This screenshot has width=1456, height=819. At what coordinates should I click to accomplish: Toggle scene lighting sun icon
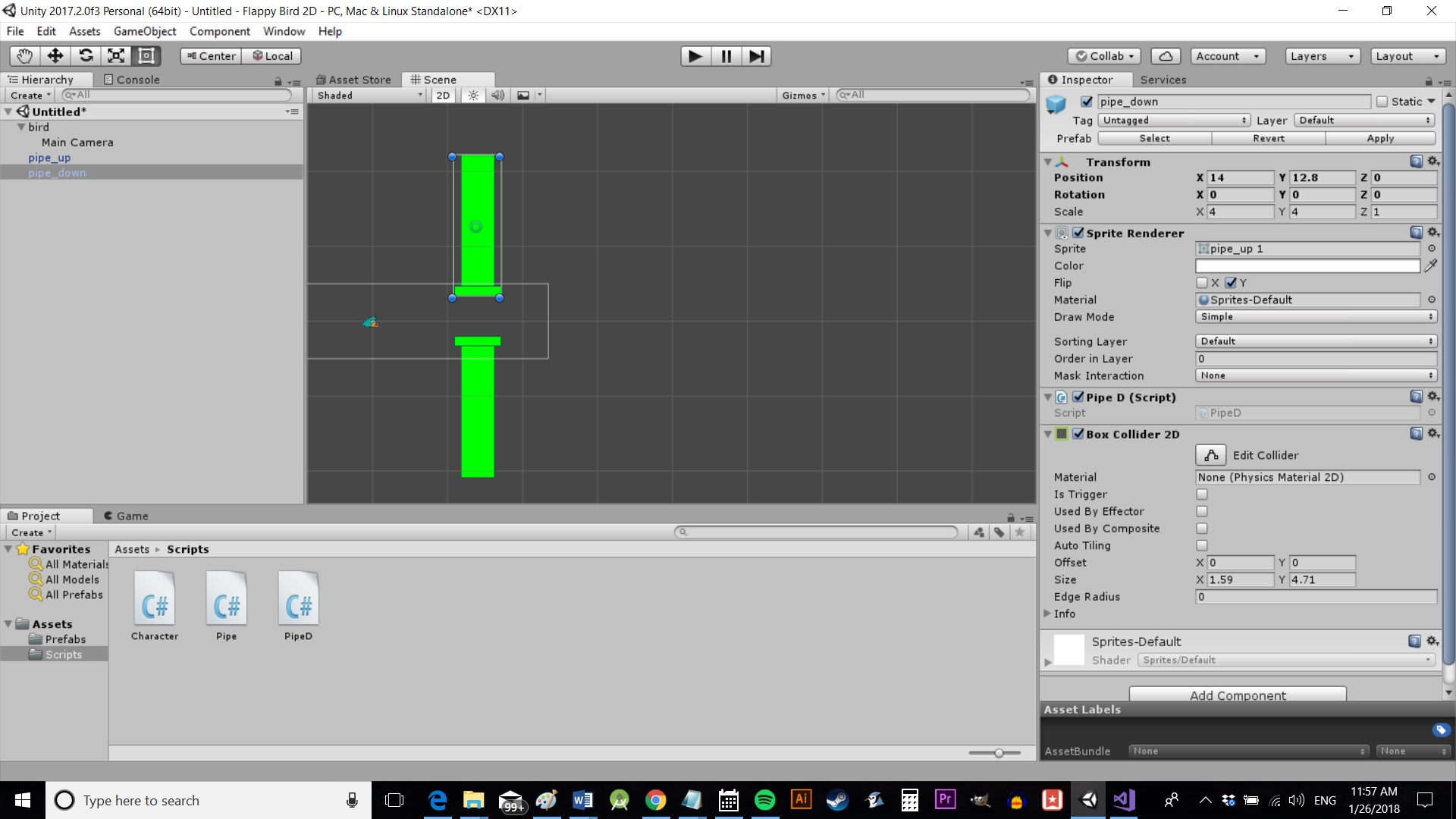pos(473,96)
